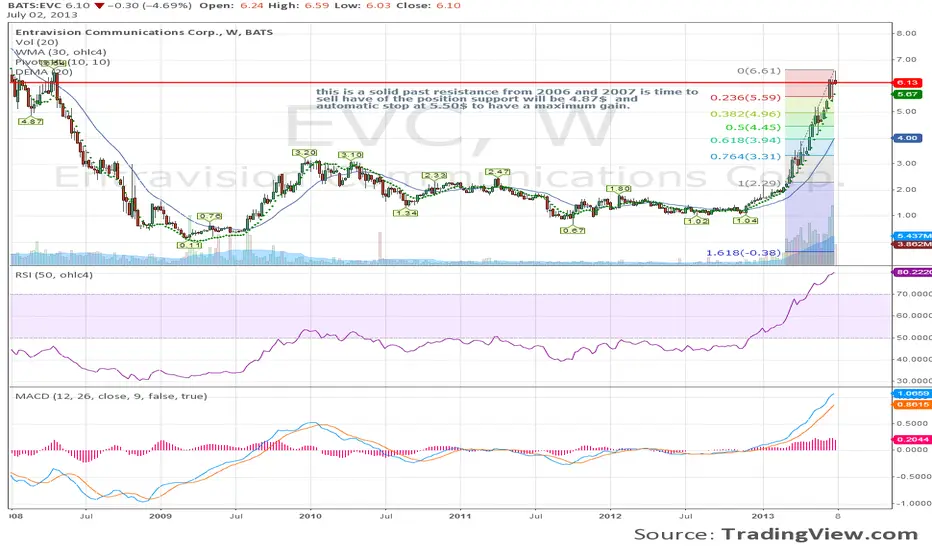Click 2013 on the time axis
This screenshot has width=932, height=550.
point(763,516)
